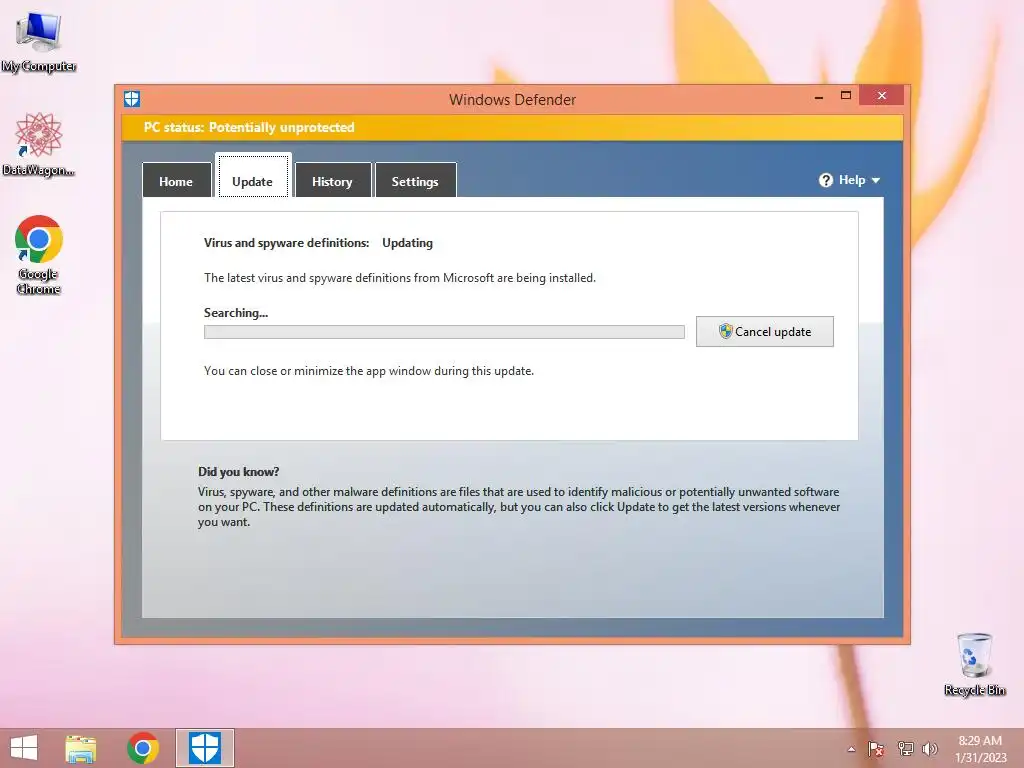Viewport: 1024px width, 768px height.
Task: Minimize the Windows Defender window
Action: coord(819,97)
